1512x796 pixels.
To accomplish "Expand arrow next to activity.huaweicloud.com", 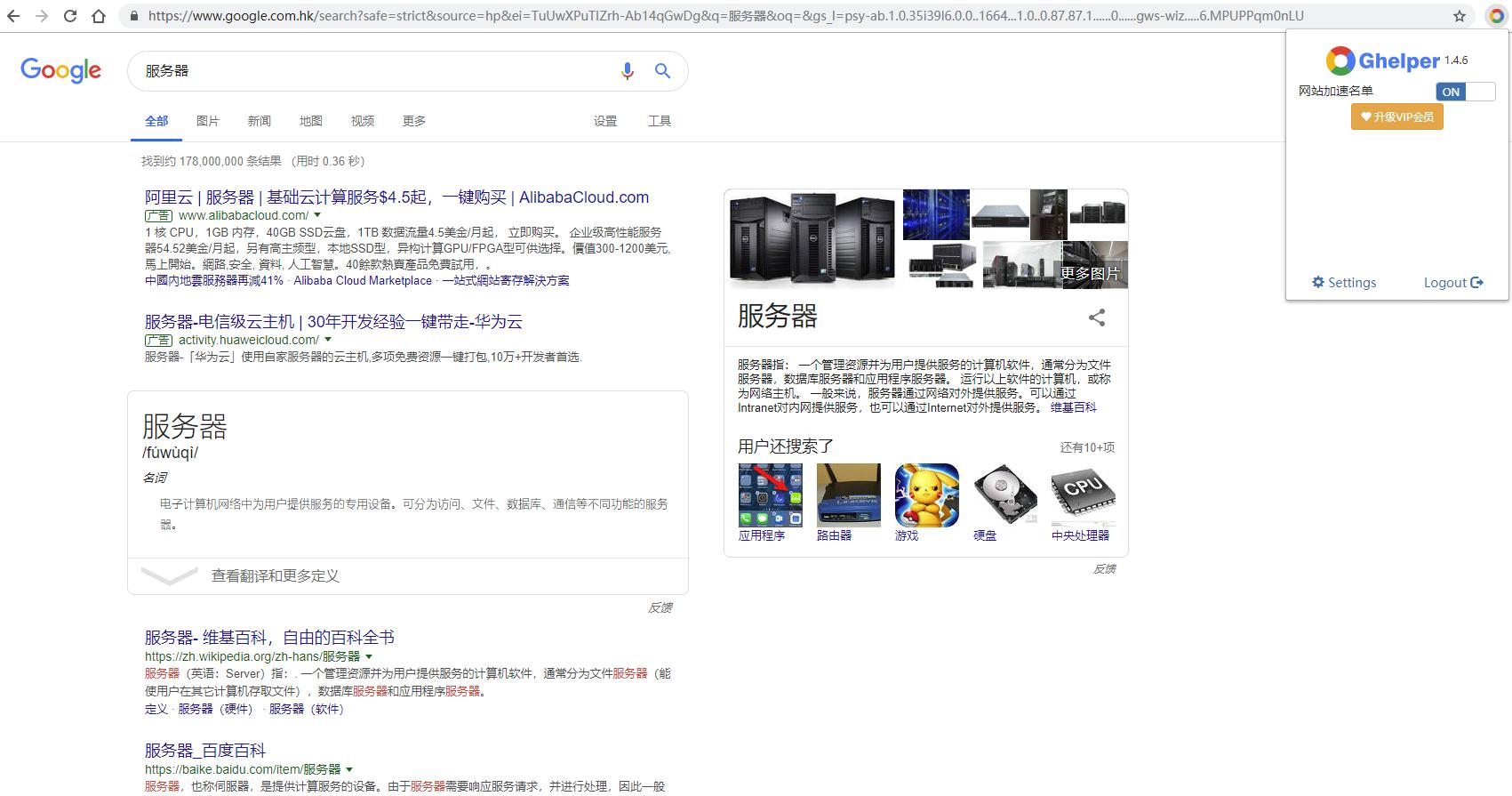I will (x=328, y=340).
